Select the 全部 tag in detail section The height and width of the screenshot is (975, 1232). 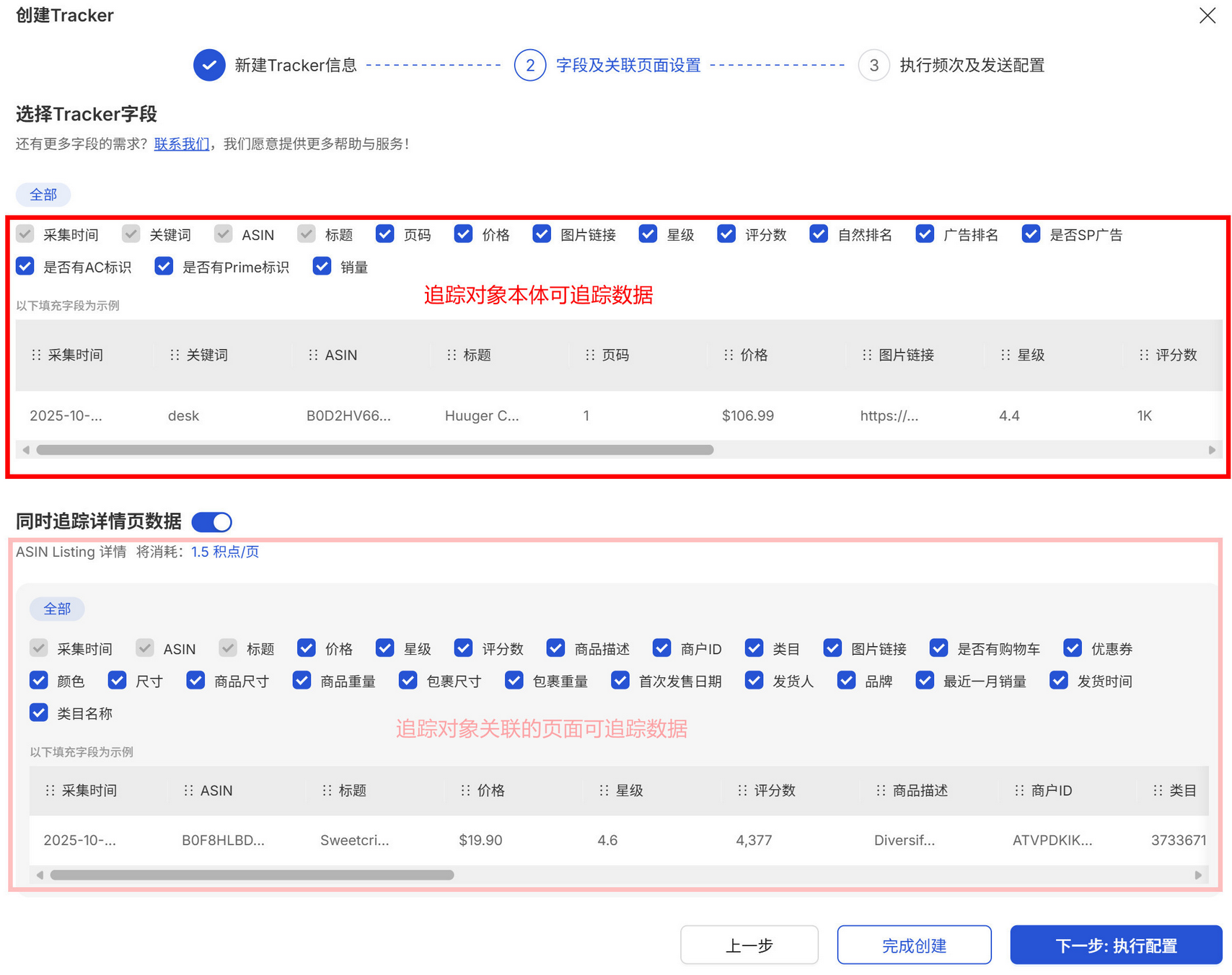57,609
